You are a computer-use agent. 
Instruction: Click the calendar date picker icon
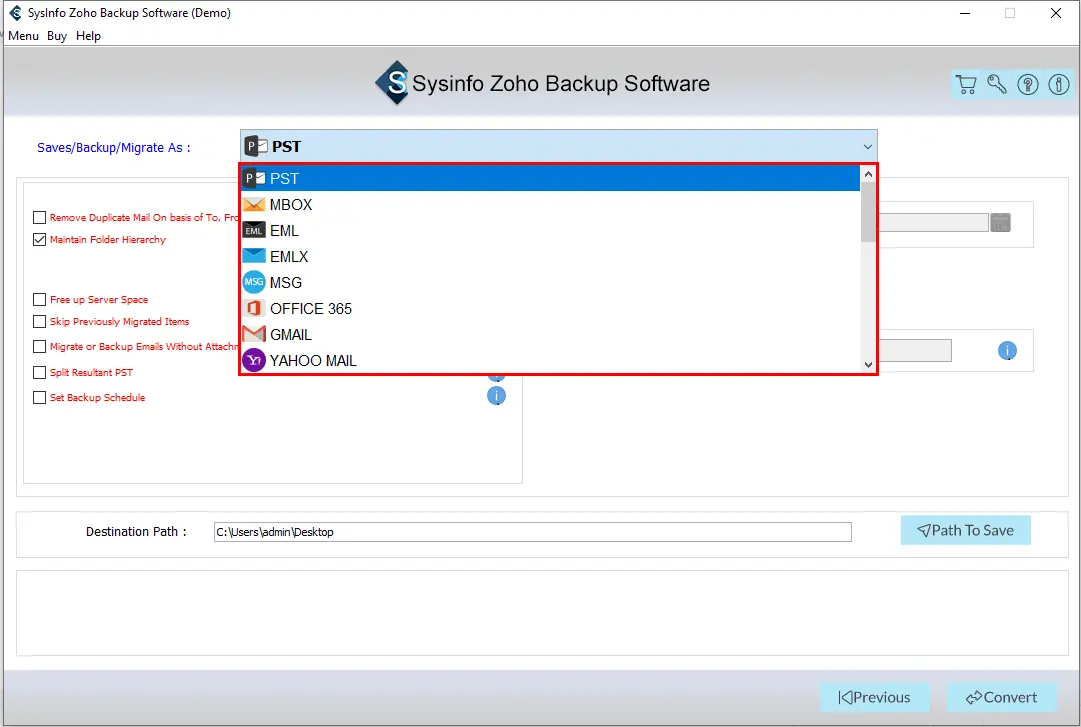point(1000,223)
